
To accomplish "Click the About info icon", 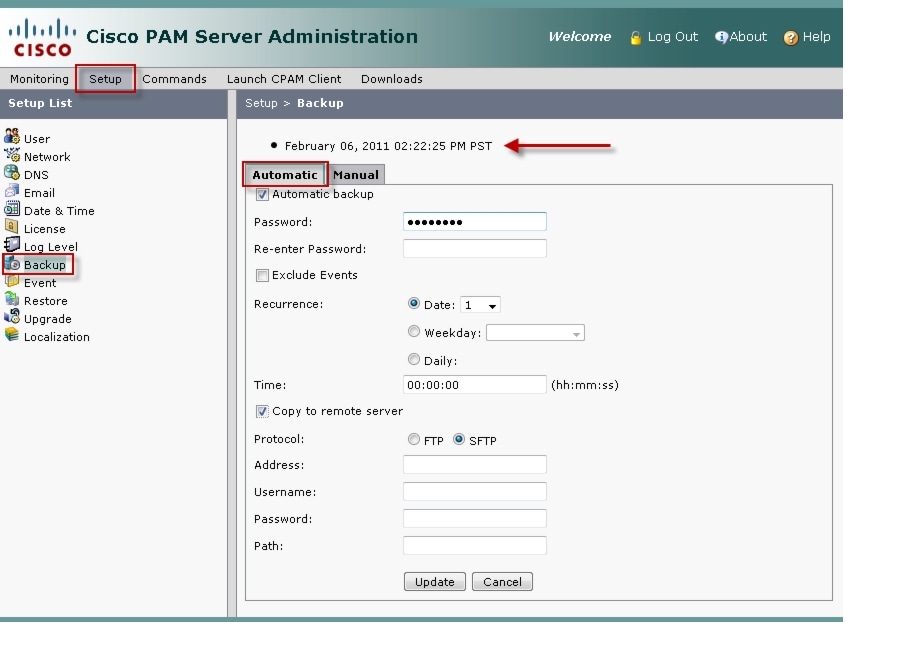I will [x=721, y=37].
